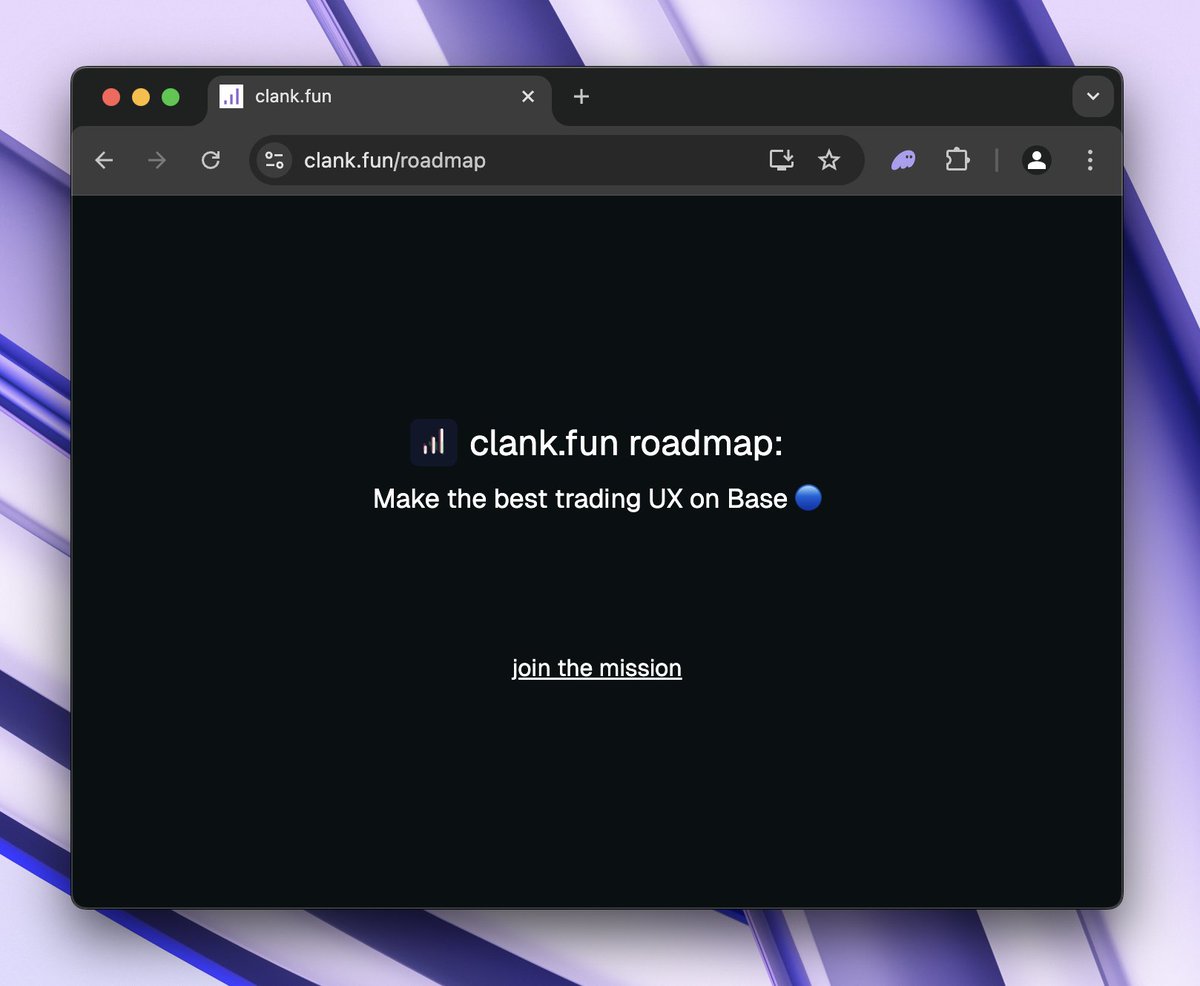Viewport: 1200px width, 986px height.
Task: Follow the 'join the mission' link
Action: pos(597,668)
